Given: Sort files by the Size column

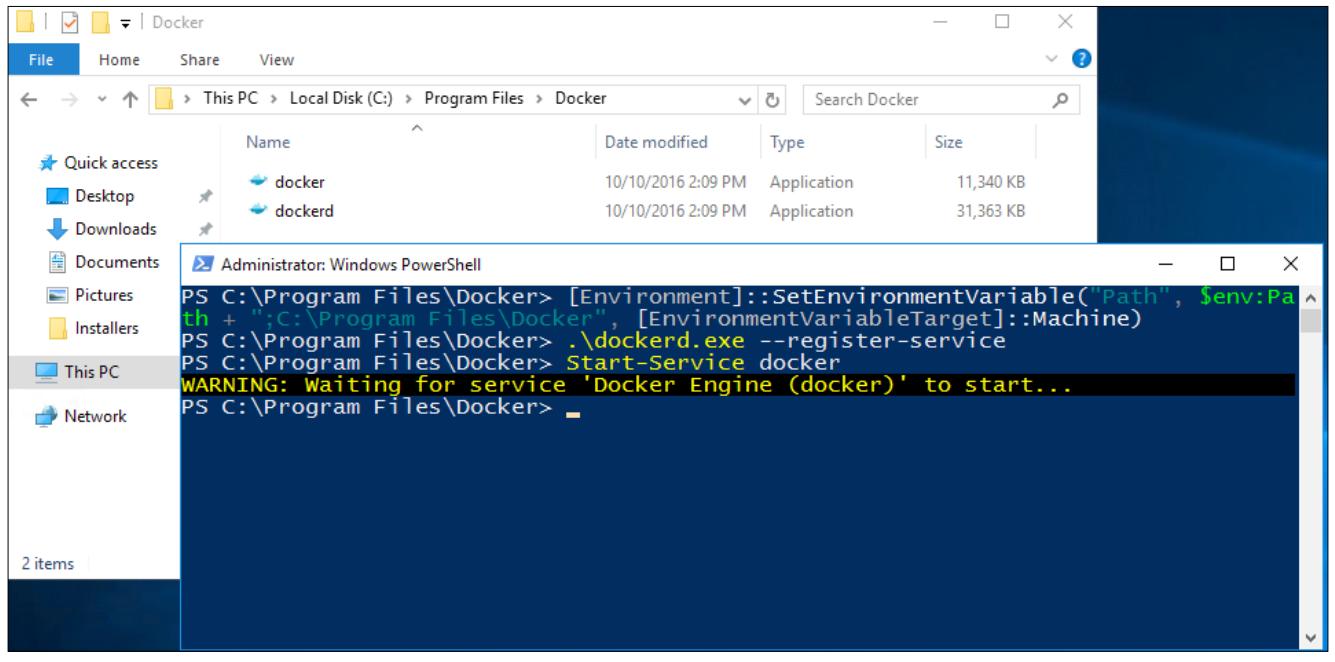Looking at the screenshot, I should (949, 143).
